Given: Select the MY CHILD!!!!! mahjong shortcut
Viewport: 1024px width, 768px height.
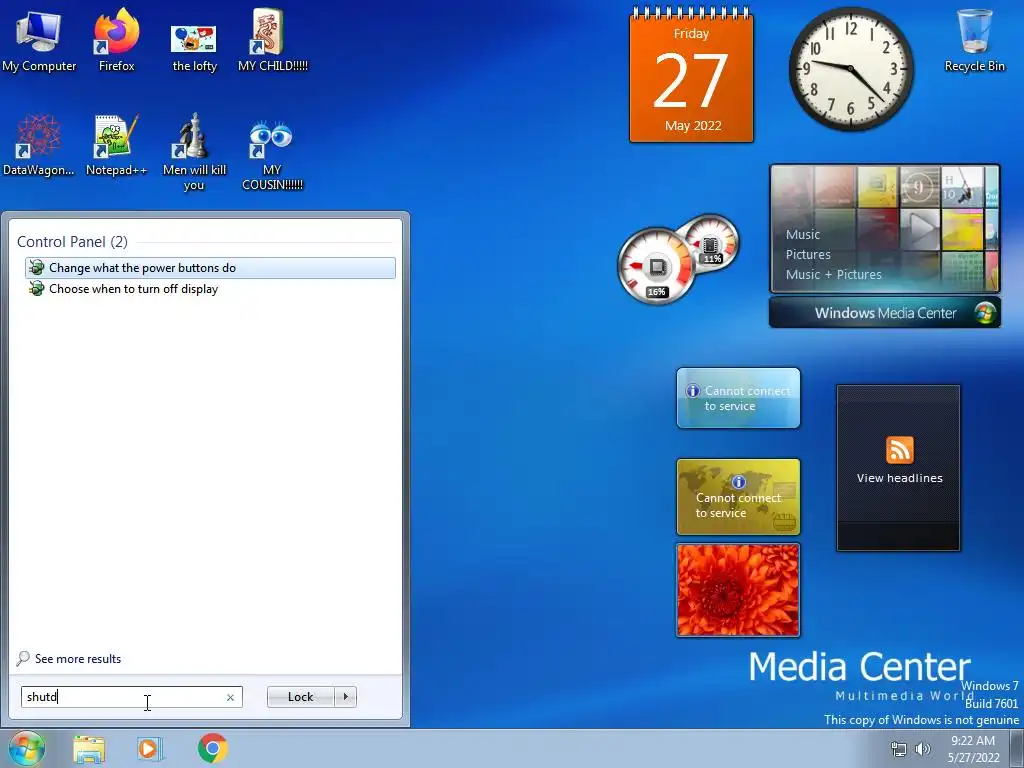Looking at the screenshot, I should click(272, 40).
